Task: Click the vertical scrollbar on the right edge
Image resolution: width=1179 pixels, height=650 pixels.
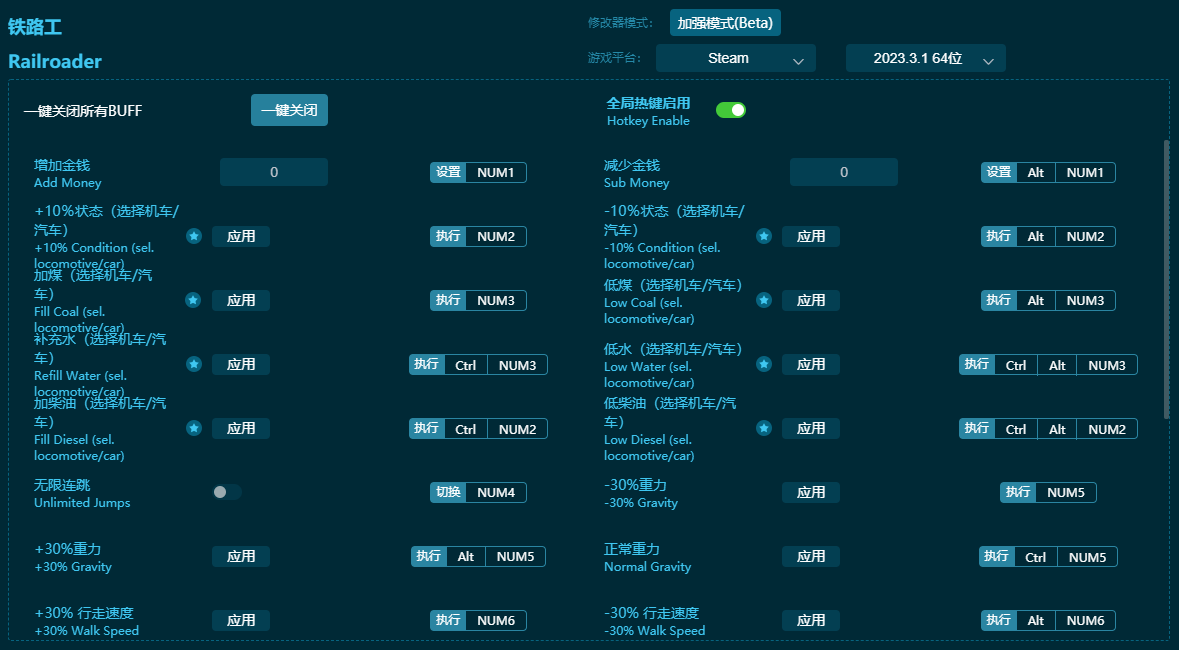Action: pos(1165,280)
